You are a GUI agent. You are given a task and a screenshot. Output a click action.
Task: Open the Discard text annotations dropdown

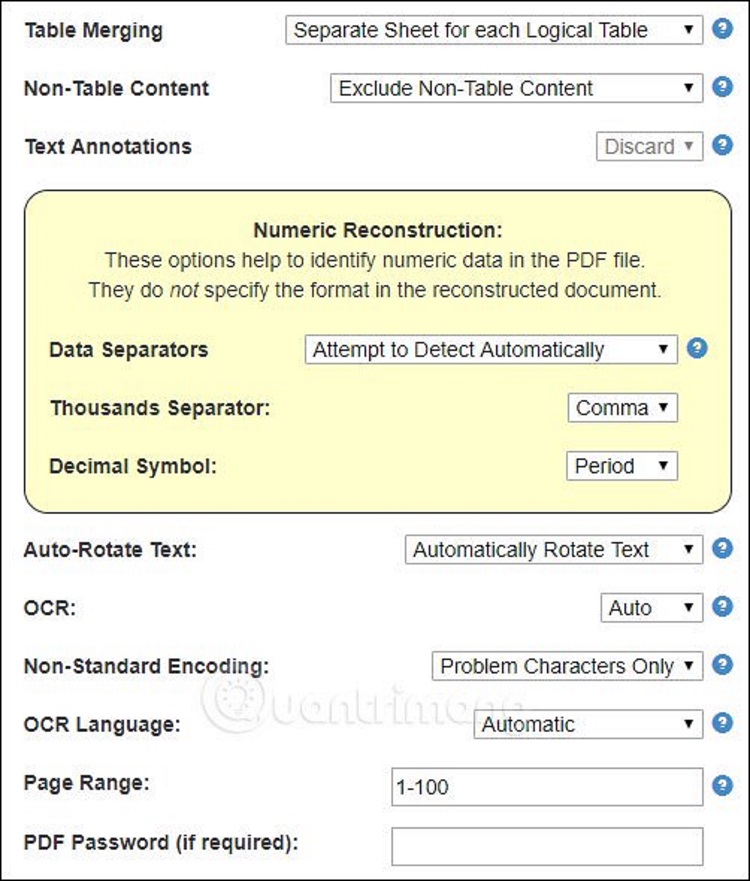coord(649,147)
